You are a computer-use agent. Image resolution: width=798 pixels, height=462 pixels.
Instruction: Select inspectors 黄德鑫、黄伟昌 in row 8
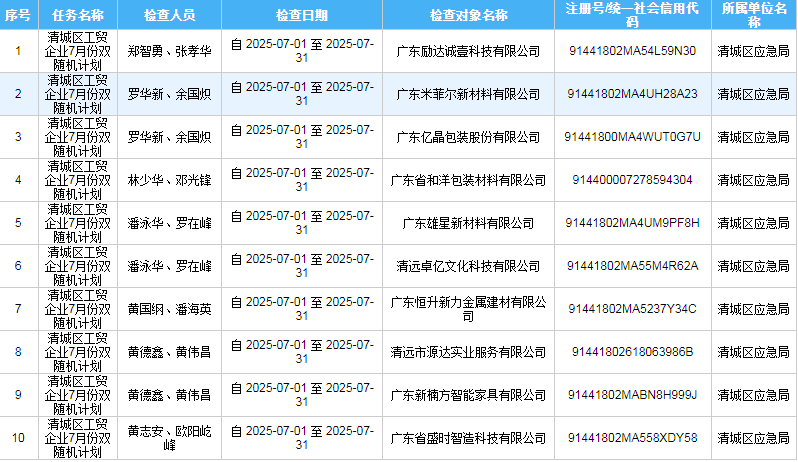click(x=169, y=352)
